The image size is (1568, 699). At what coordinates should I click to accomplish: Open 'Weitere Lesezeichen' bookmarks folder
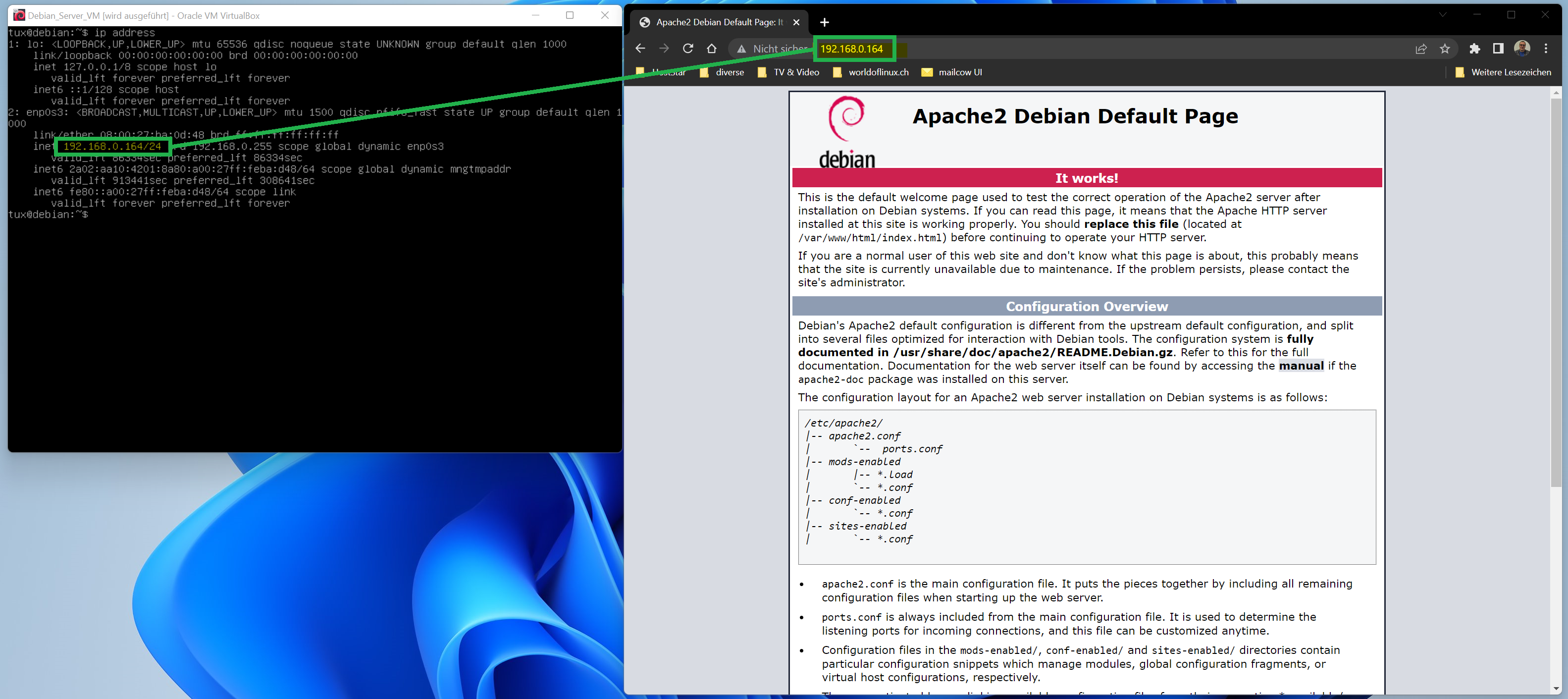coord(1503,72)
